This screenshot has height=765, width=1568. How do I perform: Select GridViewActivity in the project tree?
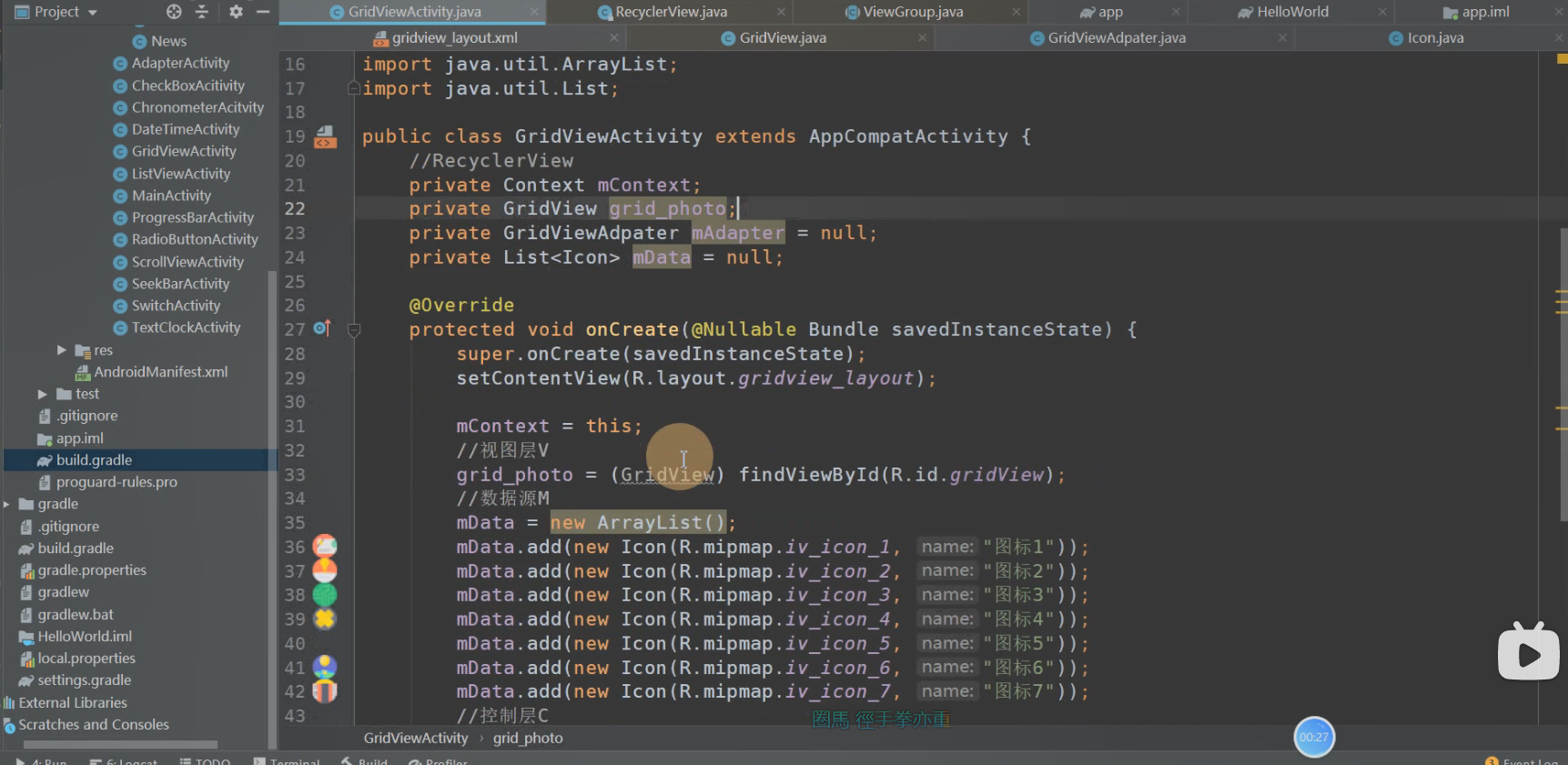click(x=184, y=151)
